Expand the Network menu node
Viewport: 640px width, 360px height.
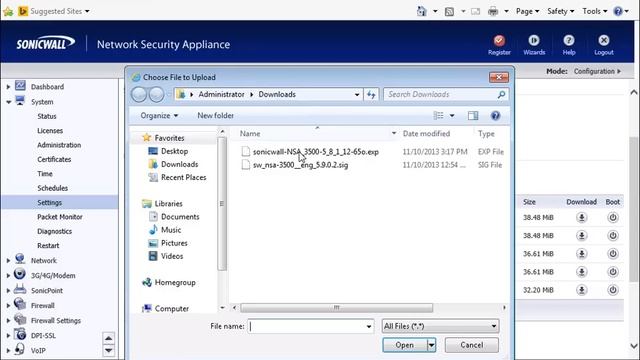click(8, 260)
